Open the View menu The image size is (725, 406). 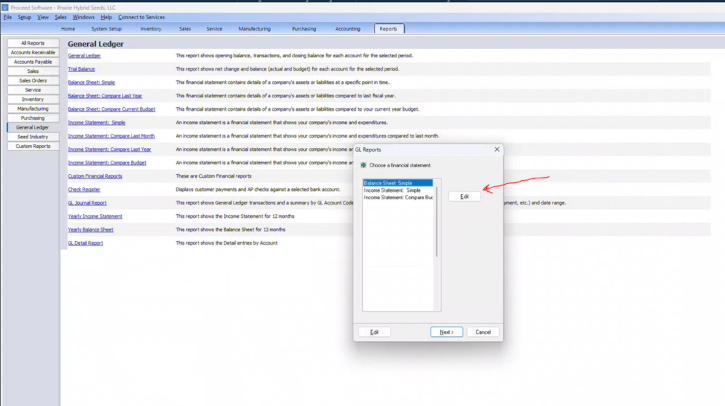click(43, 17)
